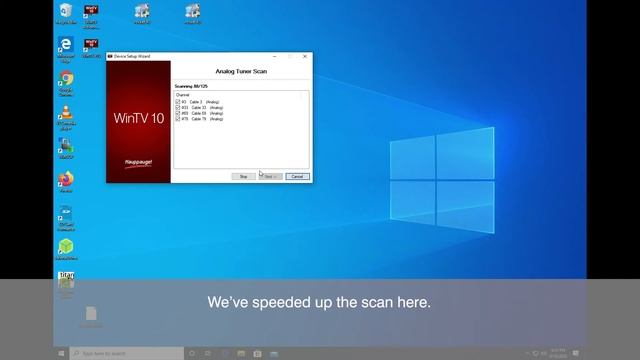Select the document file on desktop
Viewport: 640px width, 360px height.
[91, 317]
